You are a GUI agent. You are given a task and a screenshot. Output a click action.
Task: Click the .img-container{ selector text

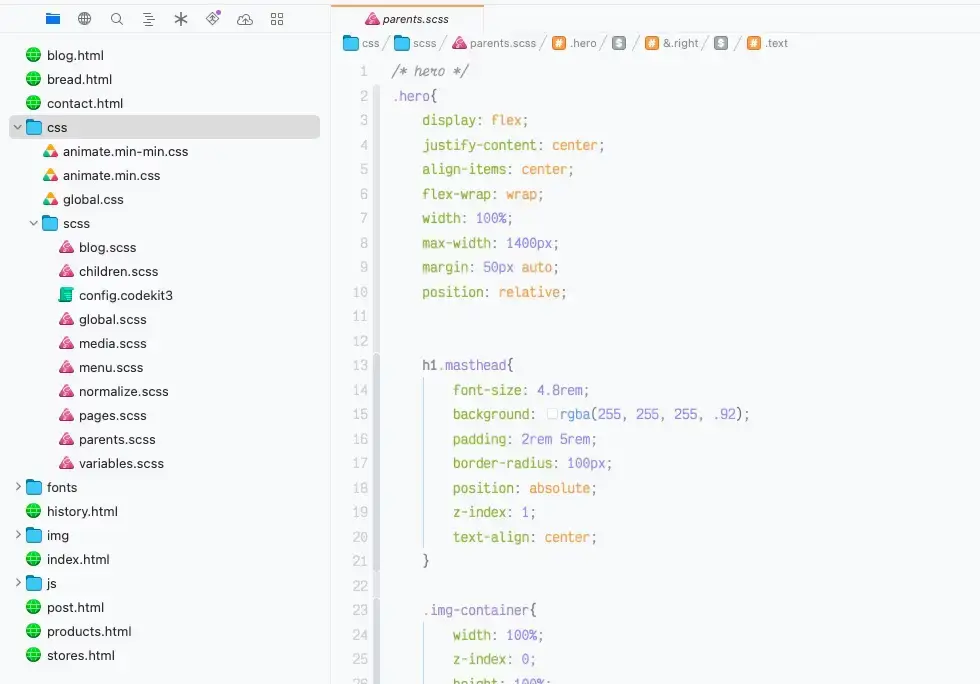point(479,610)
